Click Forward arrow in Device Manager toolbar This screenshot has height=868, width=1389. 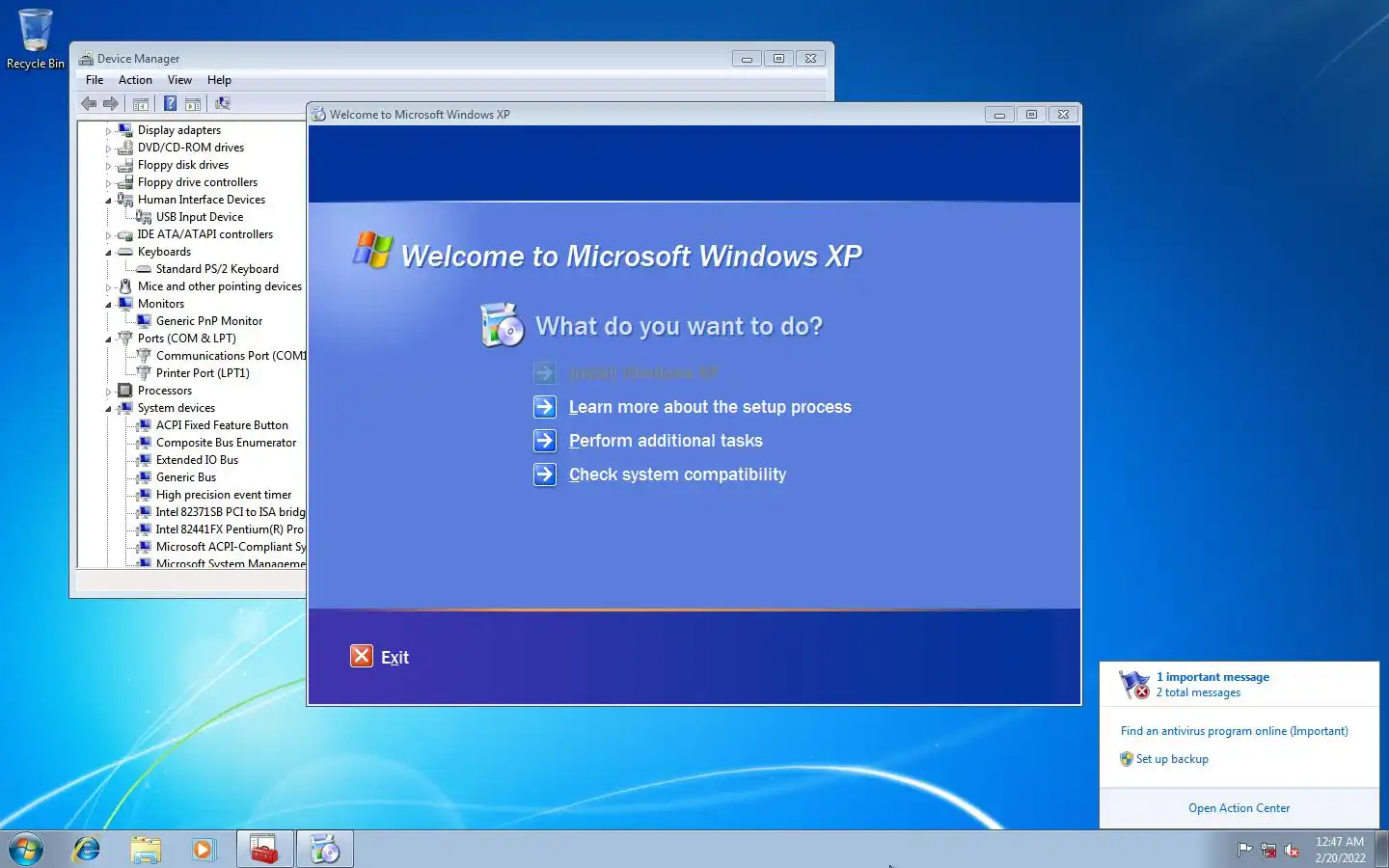(x=111, y=104)
